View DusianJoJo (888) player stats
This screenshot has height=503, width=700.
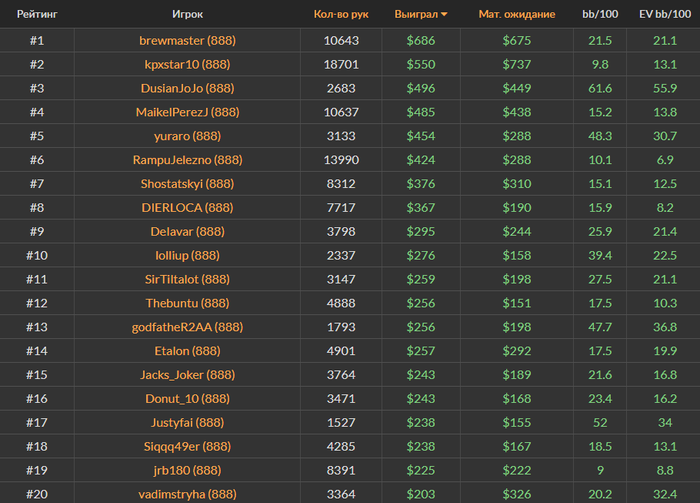pyautogui.click(x=188, y=88)
